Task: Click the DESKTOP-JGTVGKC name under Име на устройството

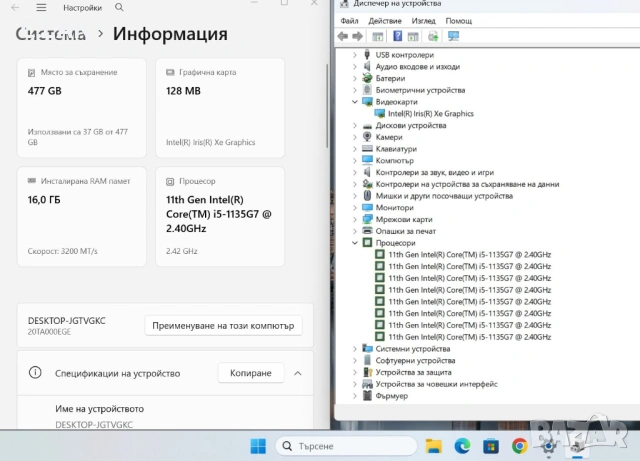Action: point(94,425)
